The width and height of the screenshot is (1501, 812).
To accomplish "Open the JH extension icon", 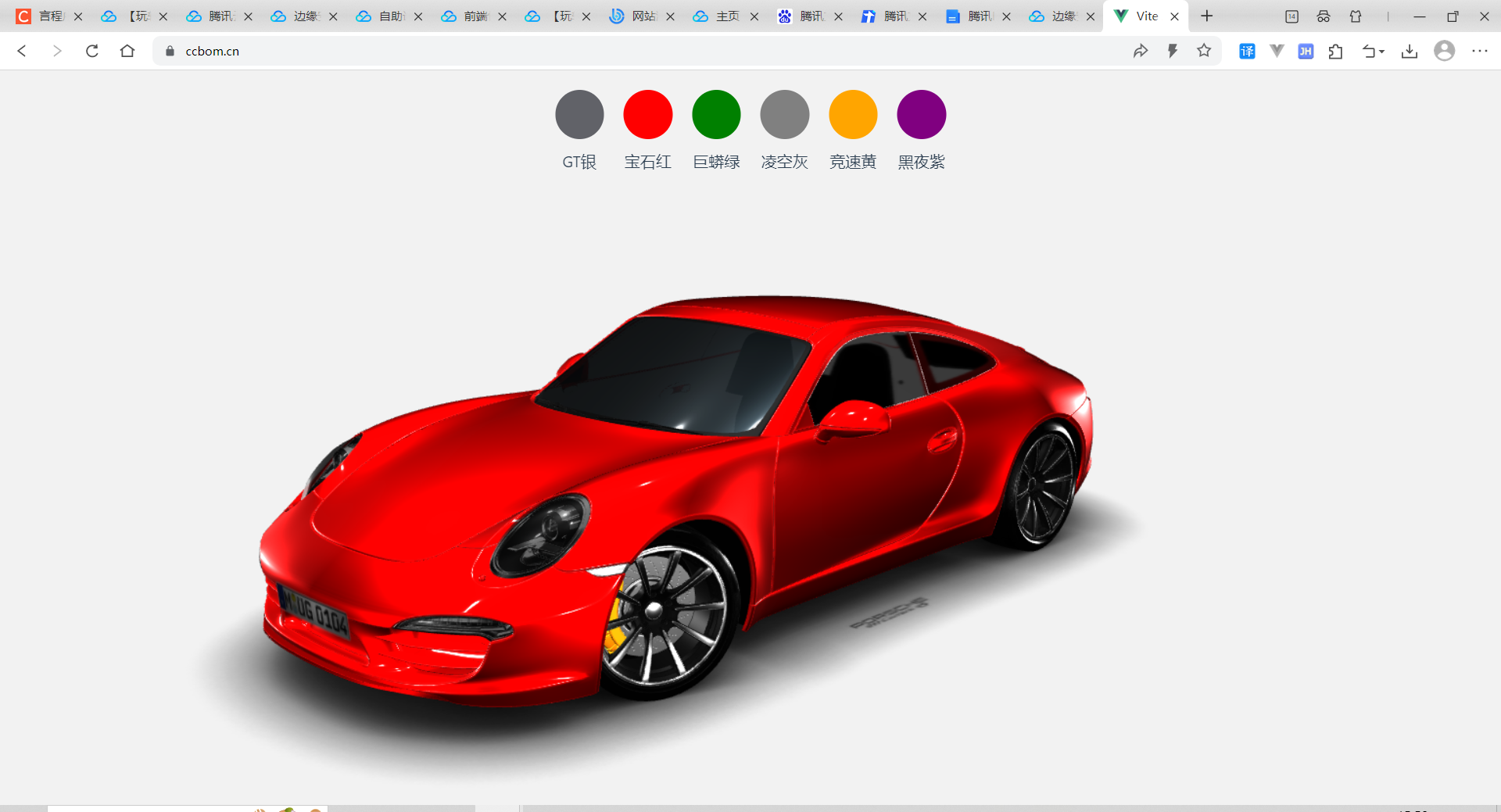I will tap(1306, 52).
